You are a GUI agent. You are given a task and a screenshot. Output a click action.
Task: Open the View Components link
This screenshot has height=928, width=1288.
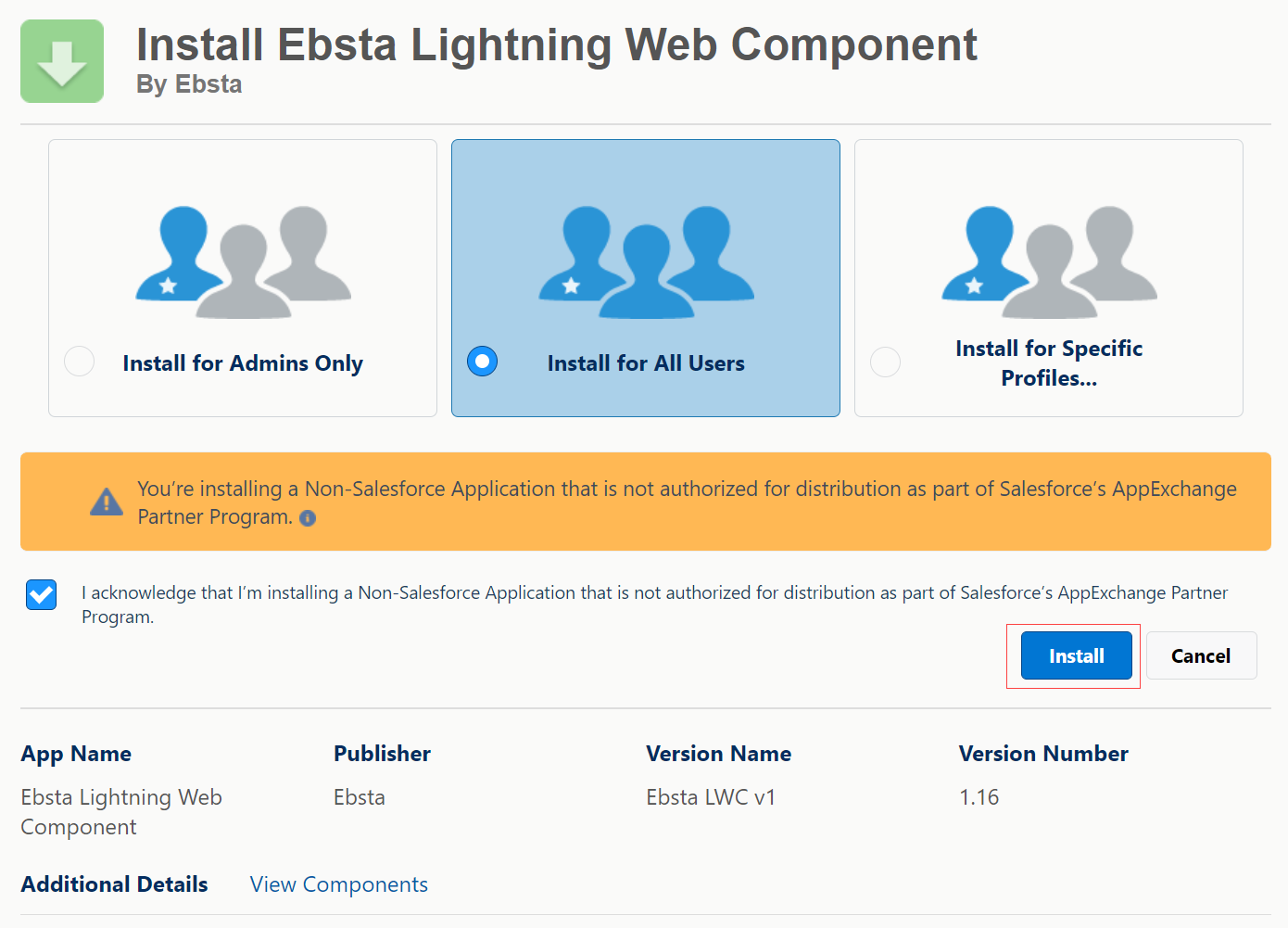[338, 884]
